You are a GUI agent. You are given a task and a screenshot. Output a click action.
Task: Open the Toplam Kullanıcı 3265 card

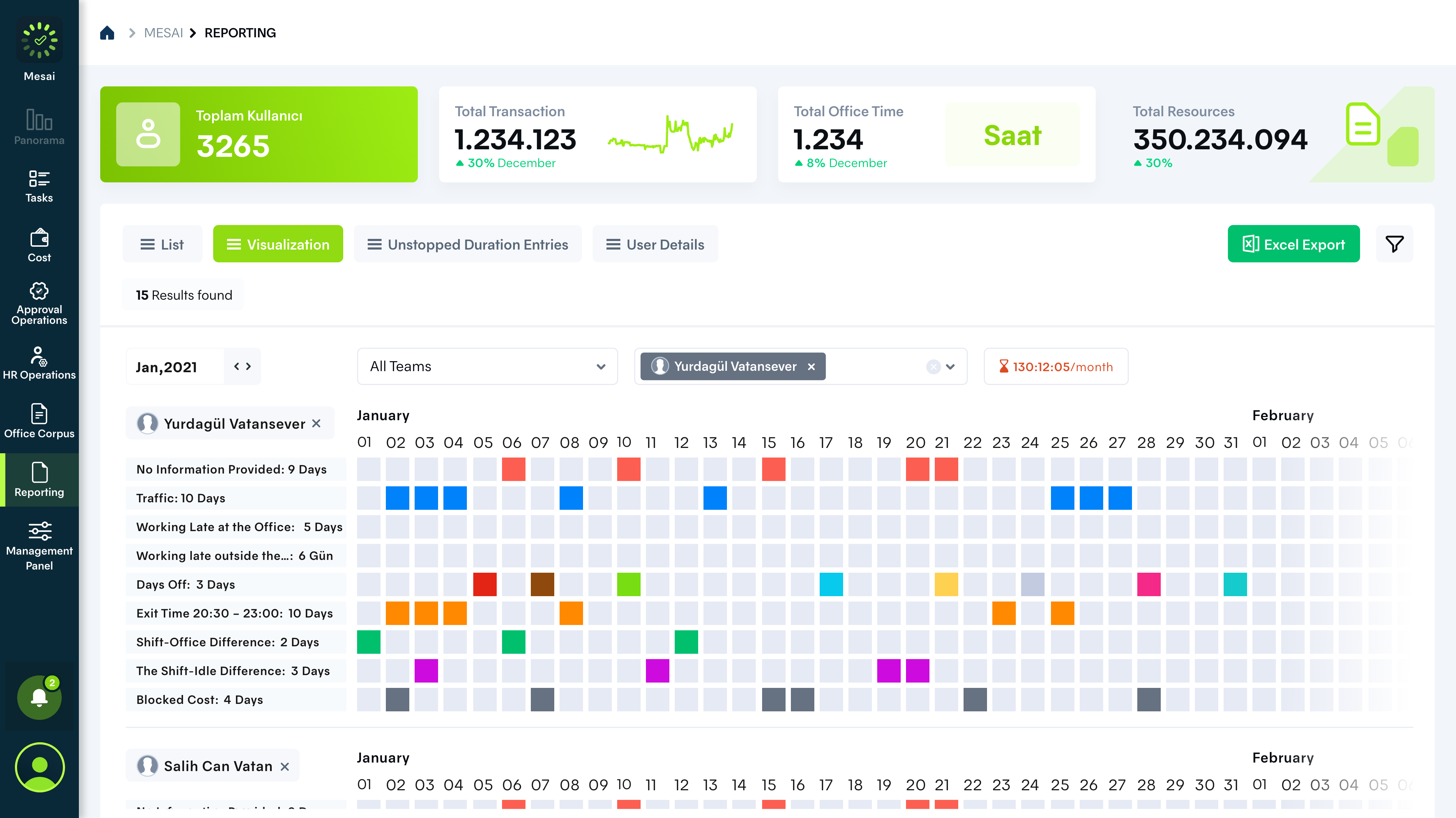(x=259, y=134)
